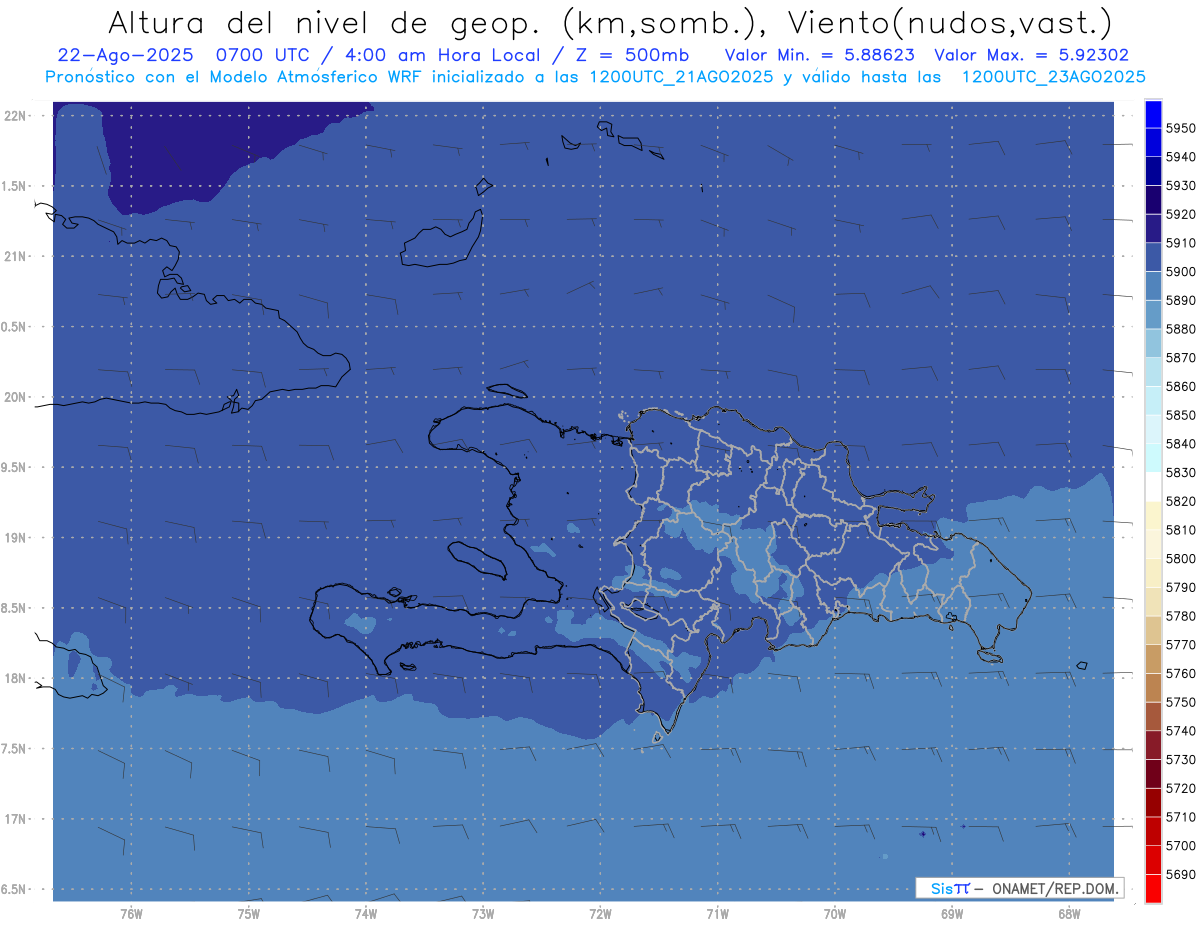Click the 22N latitude axis label
1200x927 pixels.
click(x=16, y=115)
